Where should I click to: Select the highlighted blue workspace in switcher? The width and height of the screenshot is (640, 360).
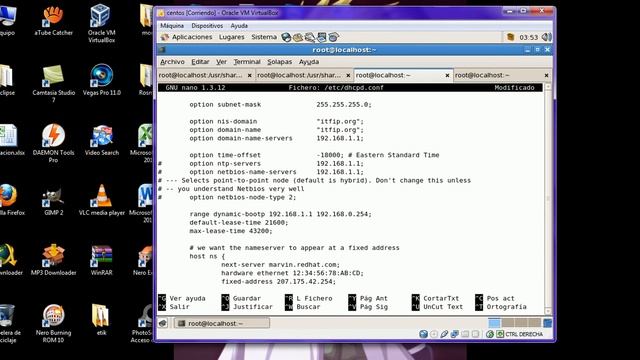[x=494, y=323]
